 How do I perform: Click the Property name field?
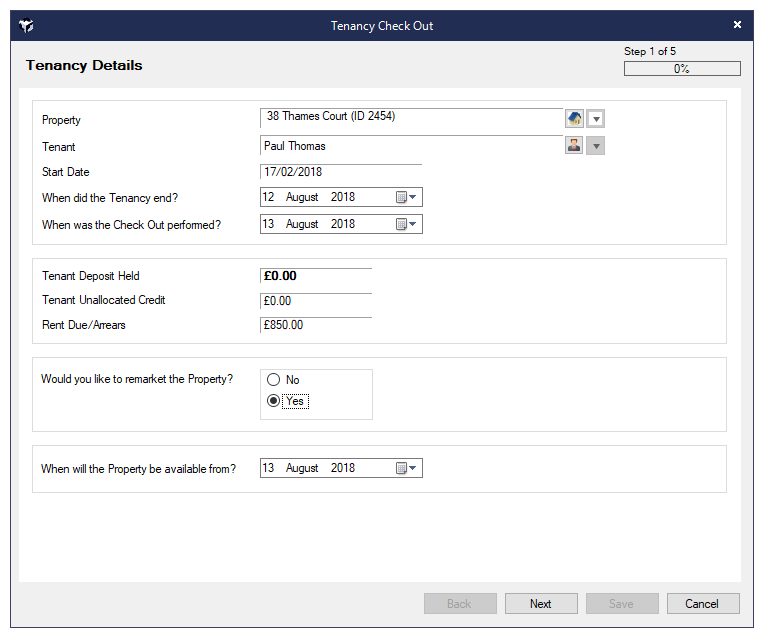tap(410, 117)
